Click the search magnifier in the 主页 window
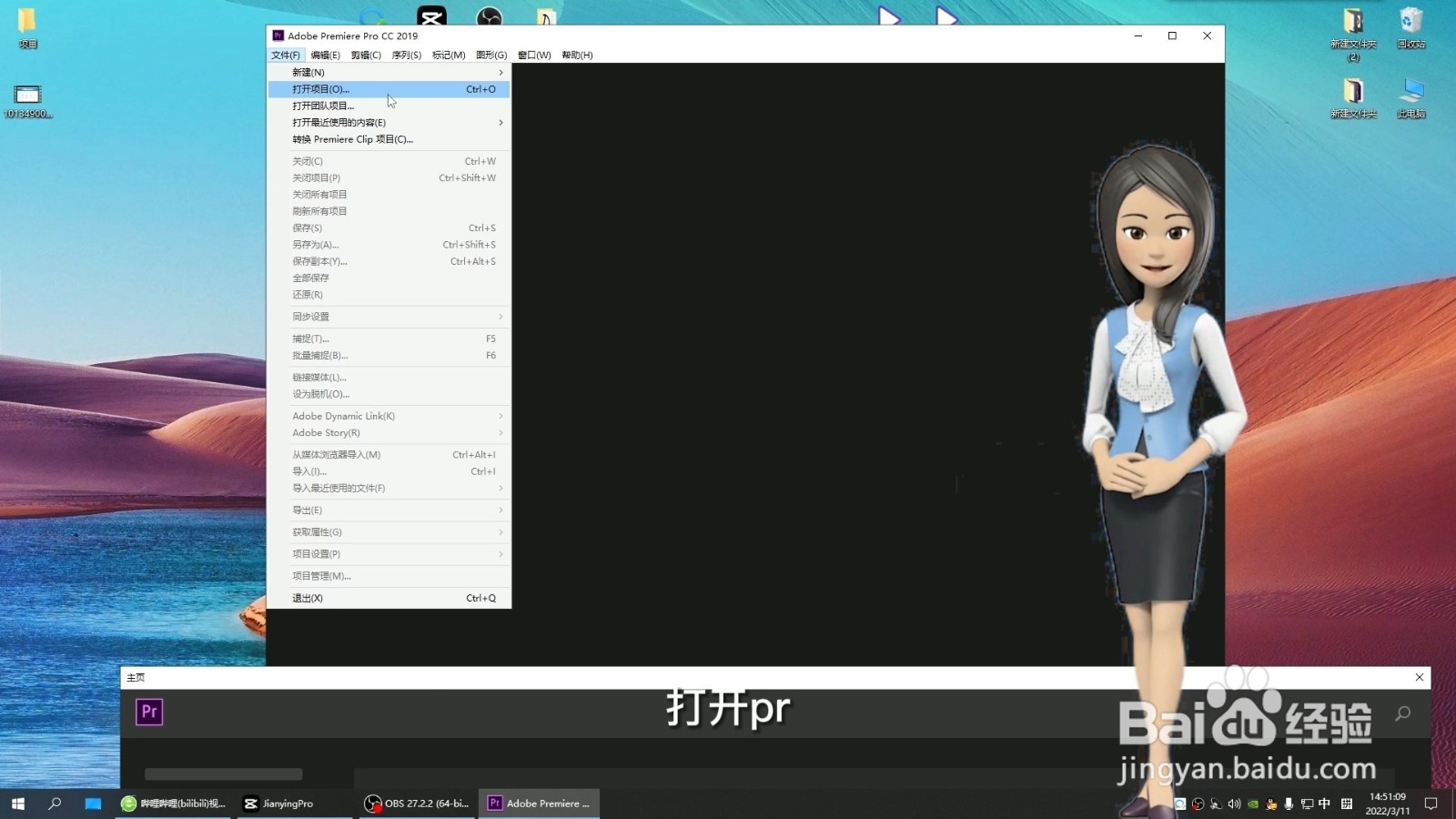 pos(1403,713)
